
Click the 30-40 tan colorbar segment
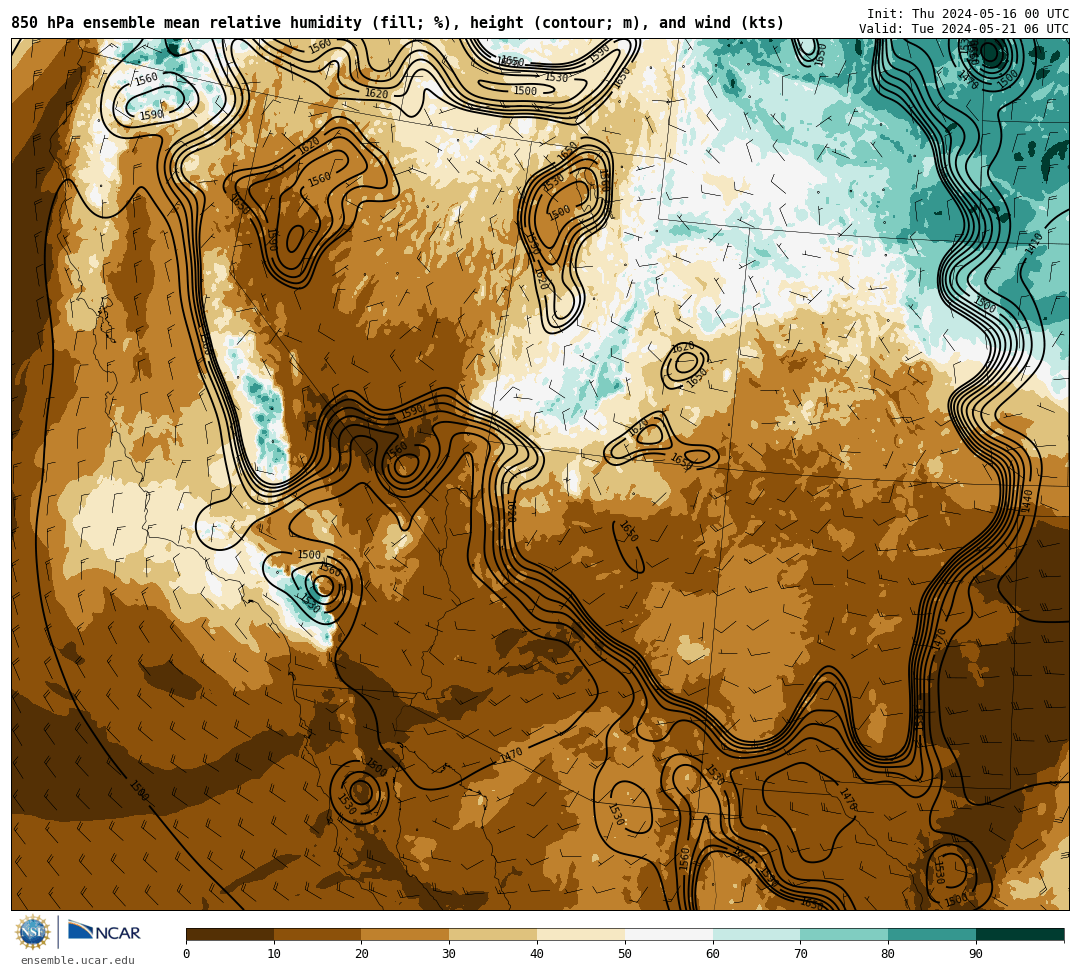(x=493, y=934)
